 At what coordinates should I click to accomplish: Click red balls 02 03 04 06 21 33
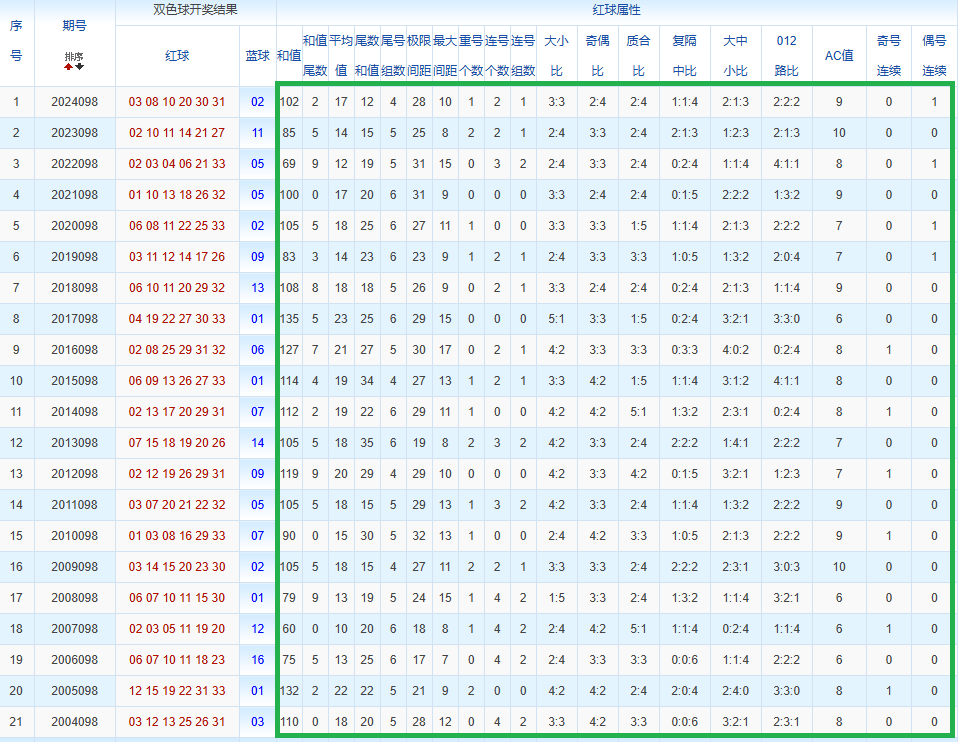coord(177,164)
